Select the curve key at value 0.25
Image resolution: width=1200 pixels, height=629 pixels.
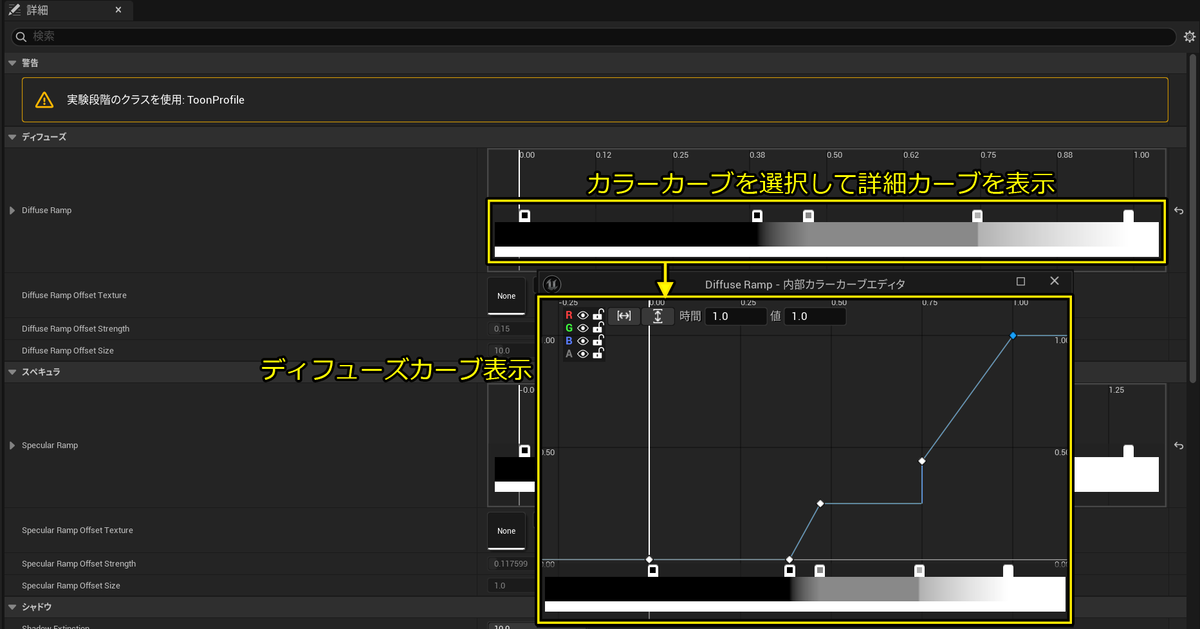(820, 503)
